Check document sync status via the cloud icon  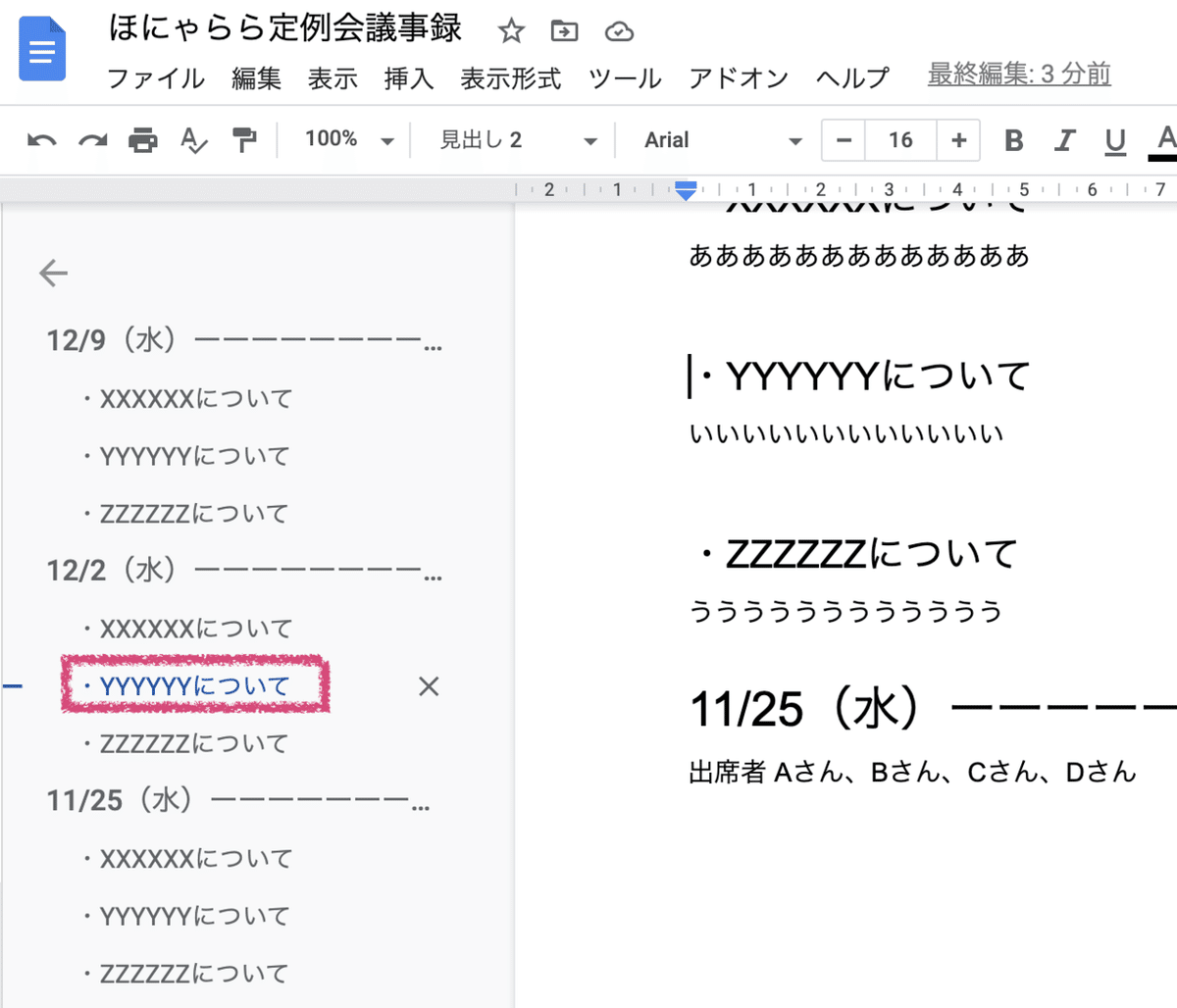click(618, 31)
